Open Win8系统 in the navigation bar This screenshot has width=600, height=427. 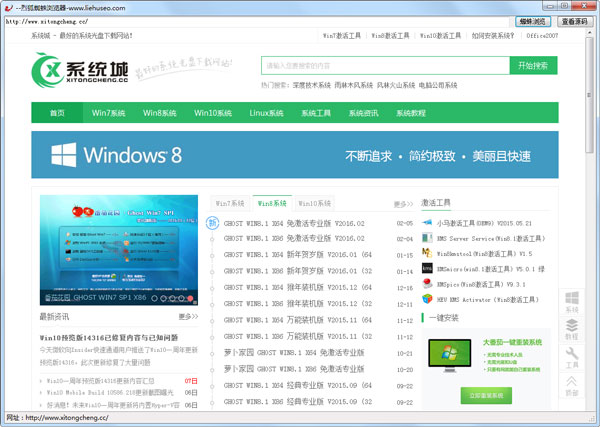[x=160, y=113]
